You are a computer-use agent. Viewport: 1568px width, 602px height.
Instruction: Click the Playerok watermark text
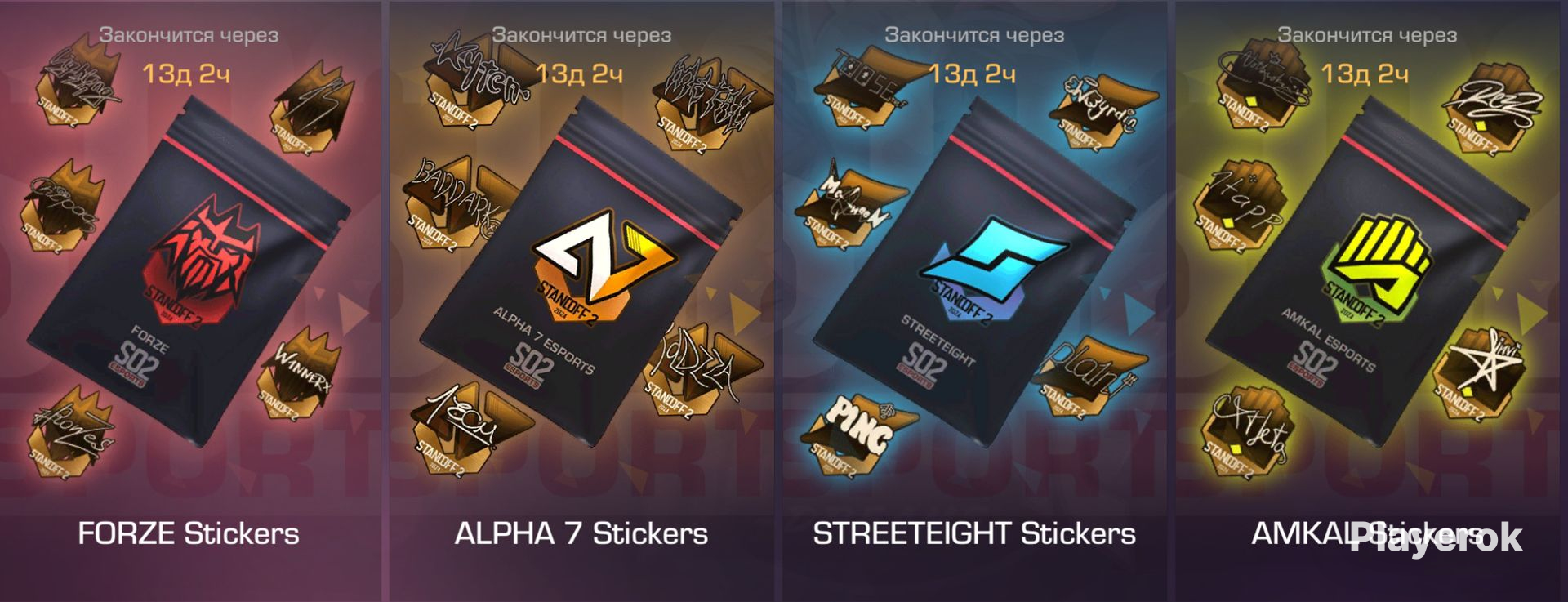(x=1437, y=537)
